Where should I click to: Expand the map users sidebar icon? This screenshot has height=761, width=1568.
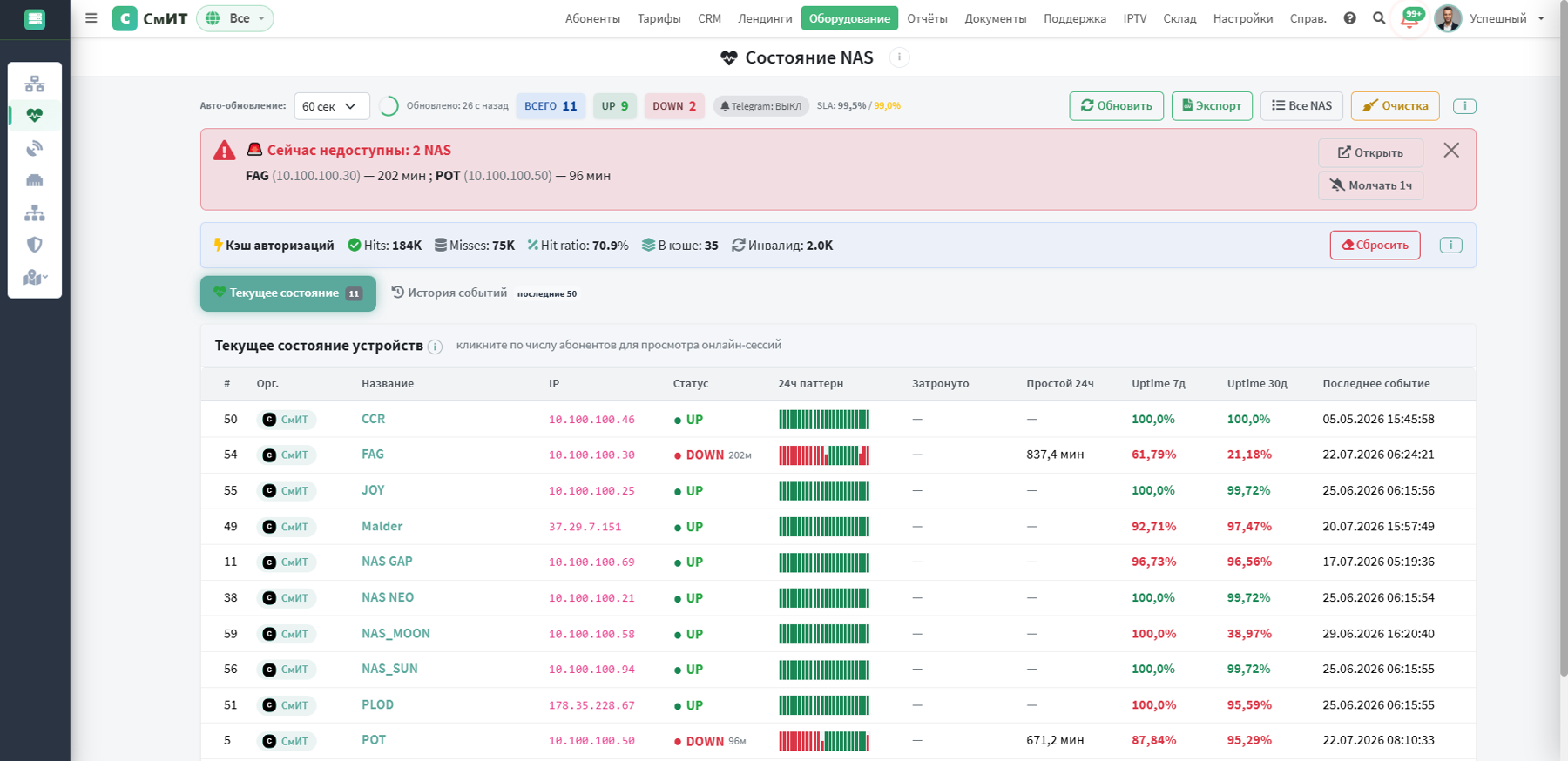[35, 277]
